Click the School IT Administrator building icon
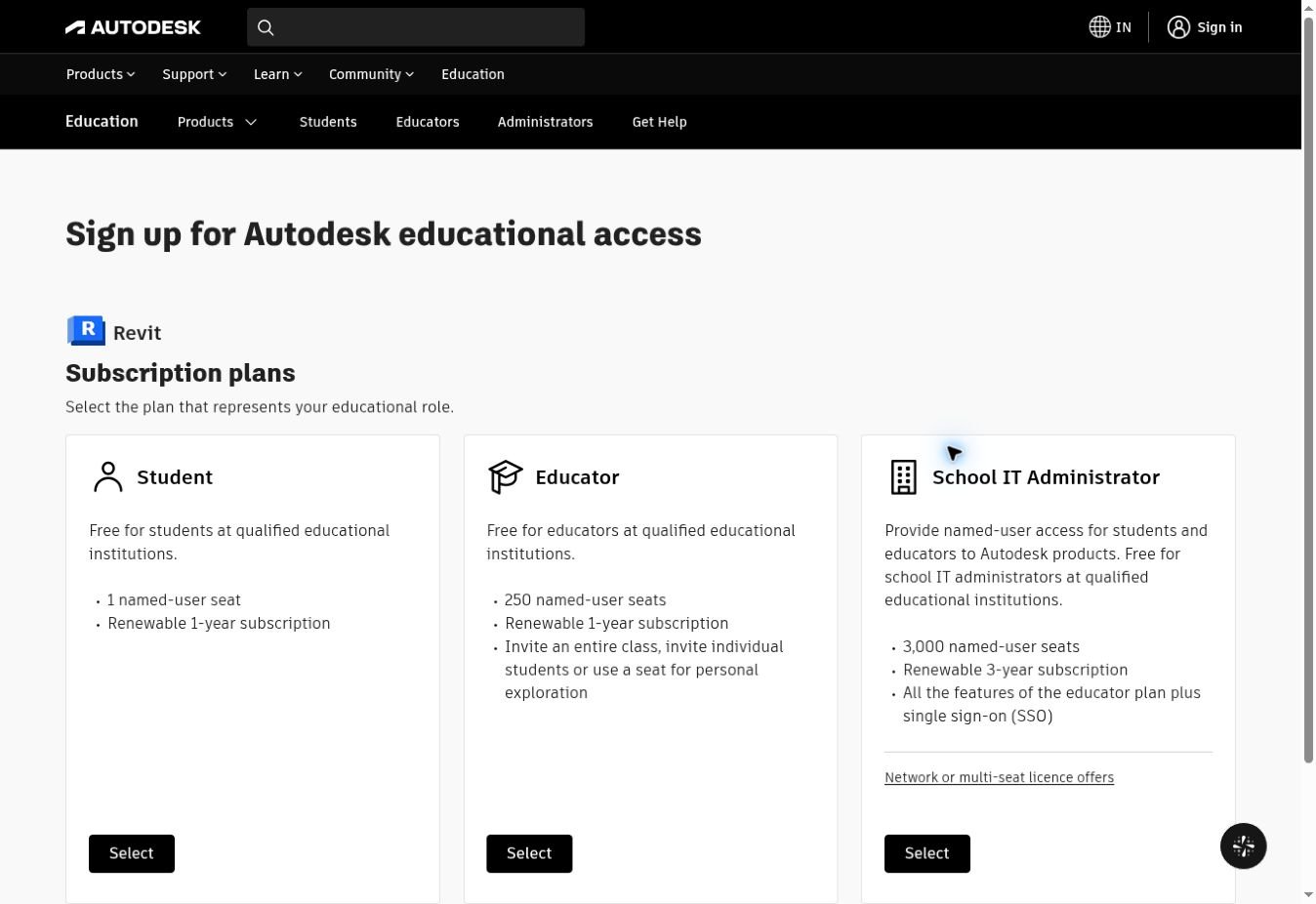 [903, 477]
